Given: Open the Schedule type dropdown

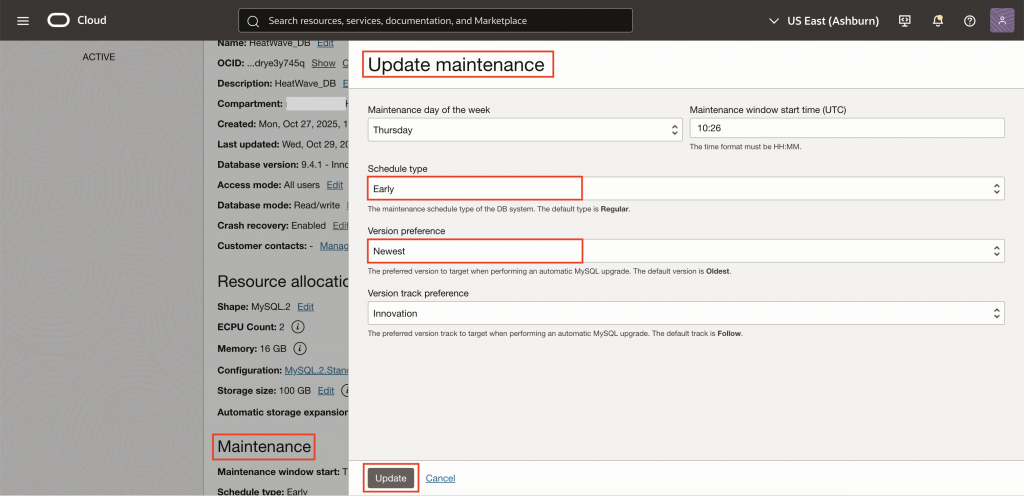Looking at the screenshot, I should point(686,189).
